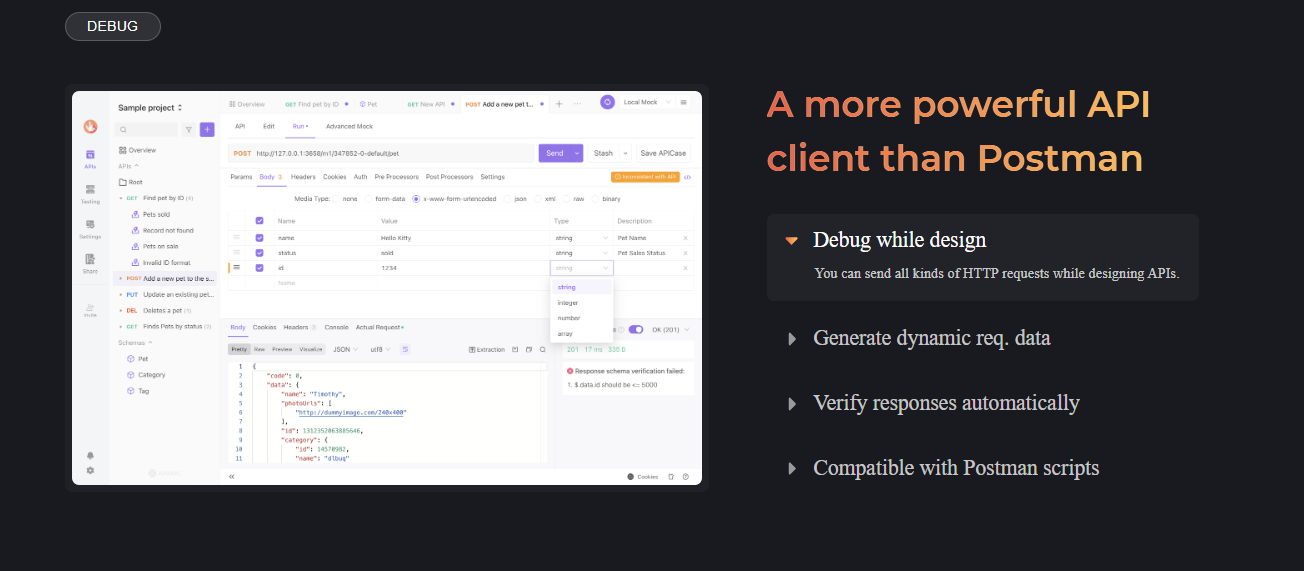Open a new tab with plus icon
The height and width of the screenshot is (571, 1304).
tap(559, 103)
